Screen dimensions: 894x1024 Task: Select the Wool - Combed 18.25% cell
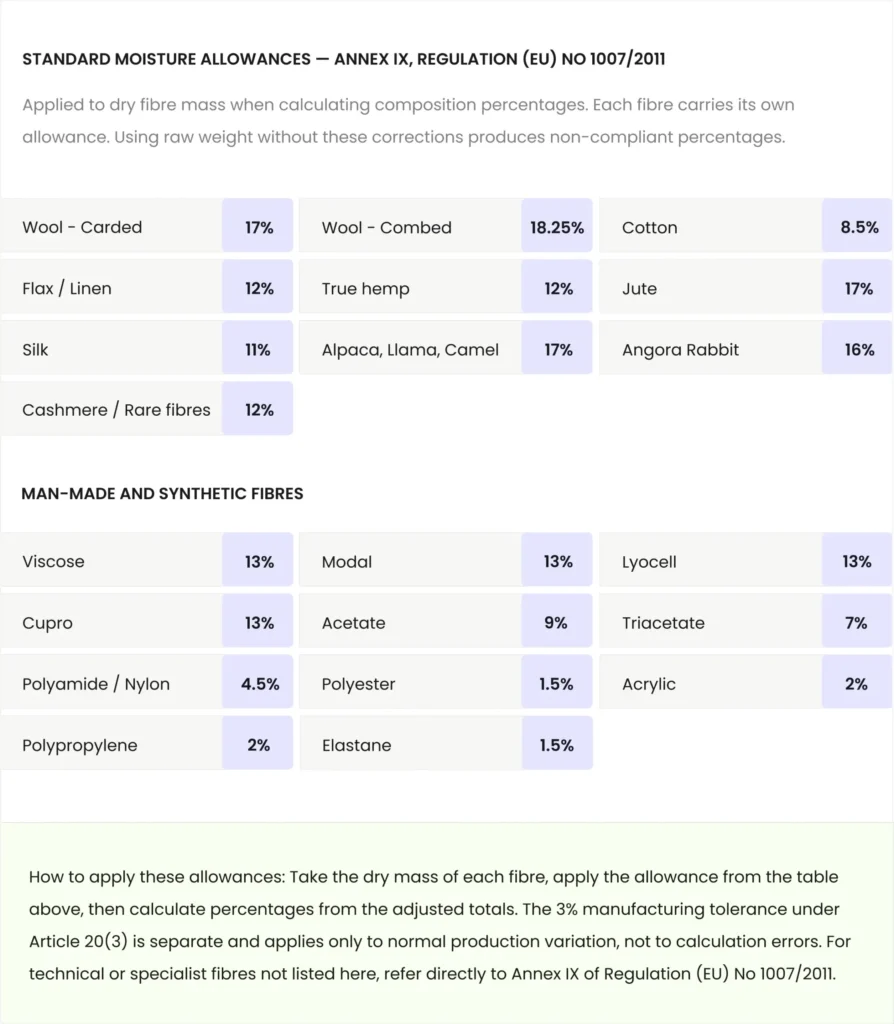click(x=556, y=226)
